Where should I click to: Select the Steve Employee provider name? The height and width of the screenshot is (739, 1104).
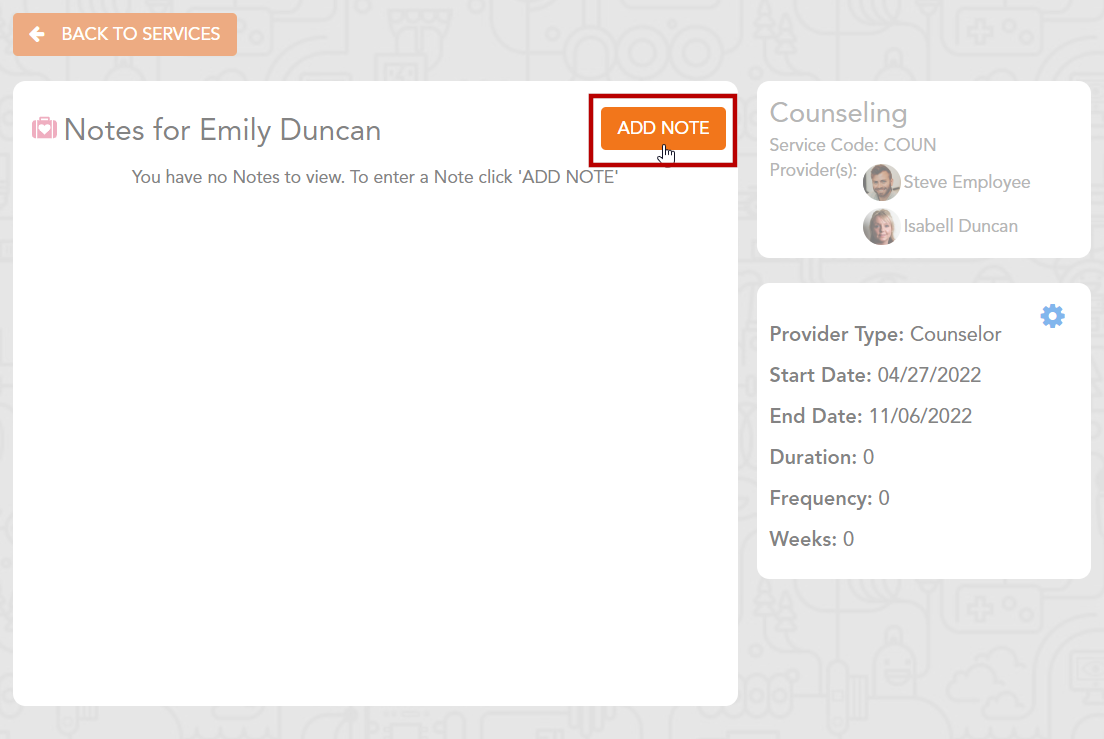tap(966, 182)
